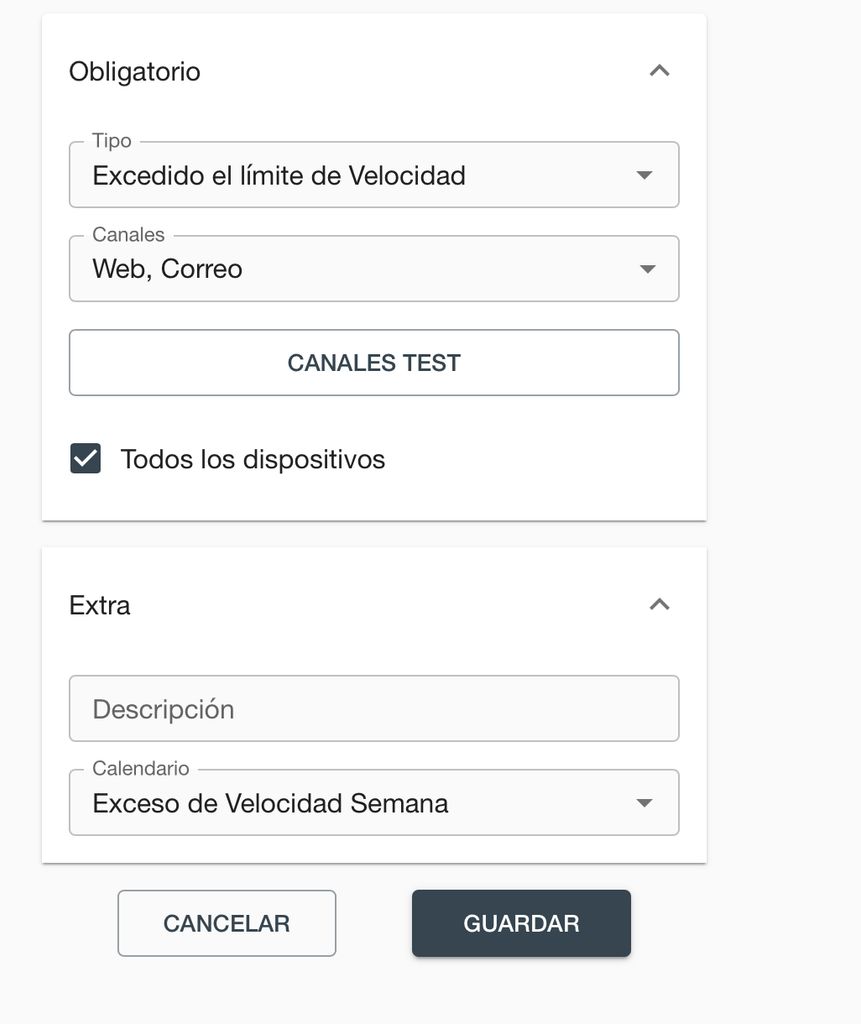Select 'Excedido el límite de Velocidad' value
Screen dimensions: 861x1024
point(279,176)
